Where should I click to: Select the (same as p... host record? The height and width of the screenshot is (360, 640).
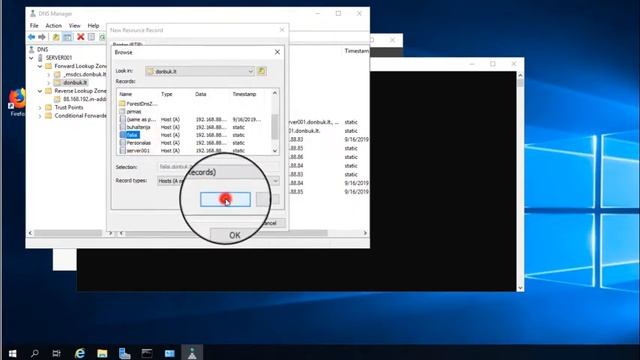coord(138,120)
